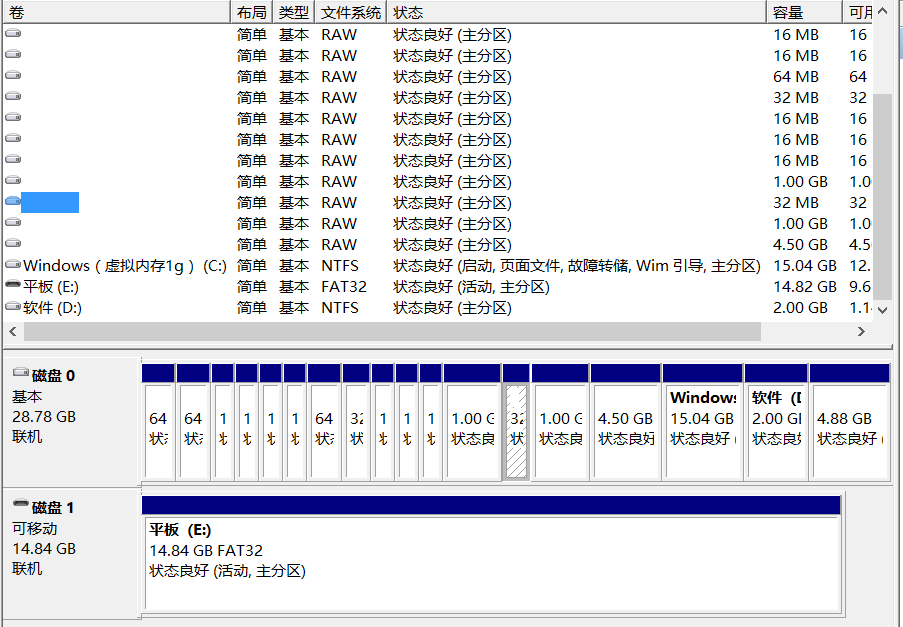
Task: Click the horizontal scrollbar thumb of the volume list
Action: (392, 331)
